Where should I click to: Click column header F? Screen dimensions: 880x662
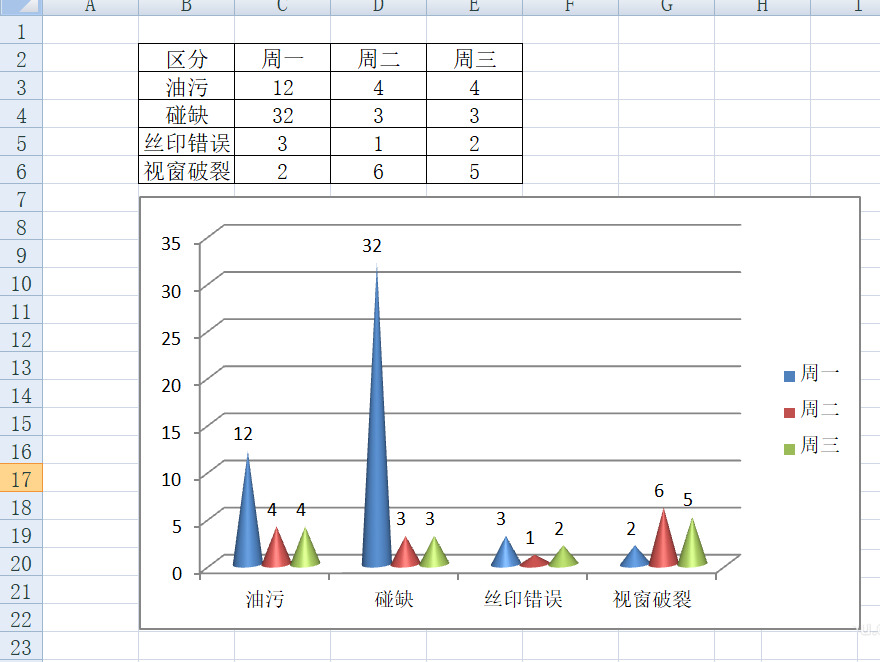point(570,8)
